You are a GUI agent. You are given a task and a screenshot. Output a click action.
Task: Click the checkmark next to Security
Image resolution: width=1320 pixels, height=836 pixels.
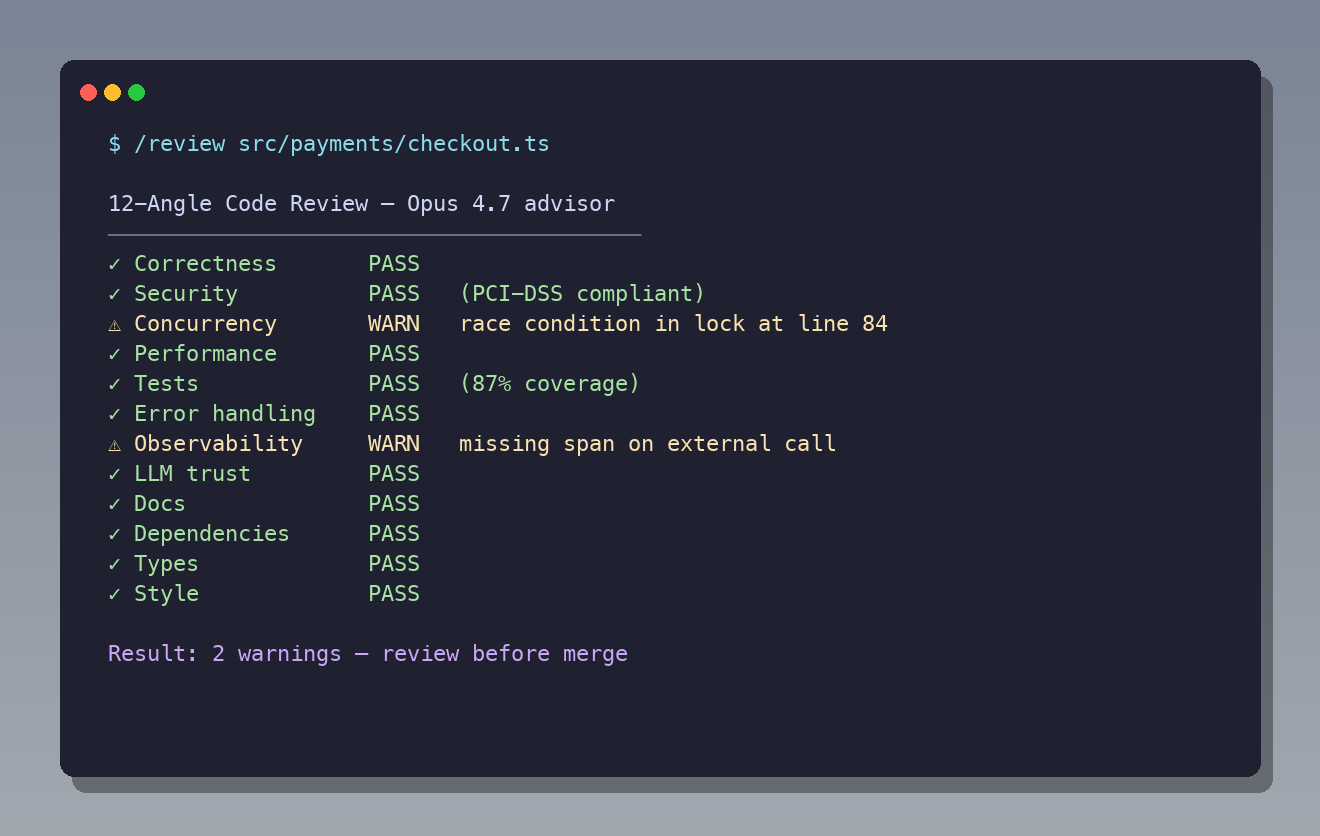click(114, 294)
